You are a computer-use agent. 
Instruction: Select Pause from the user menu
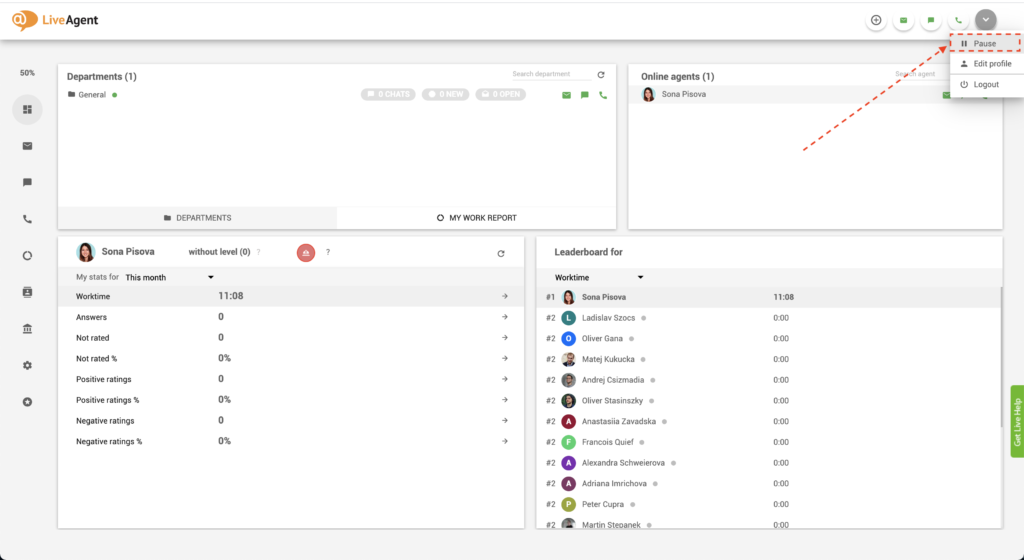984,44
